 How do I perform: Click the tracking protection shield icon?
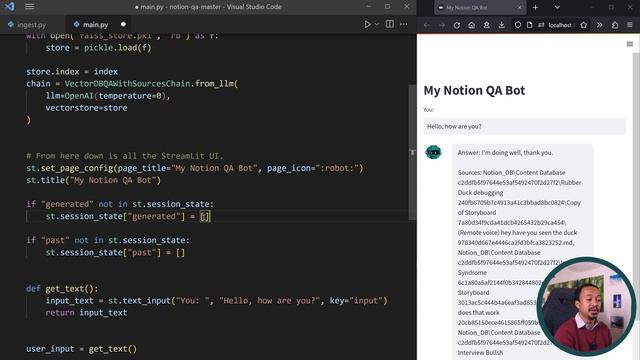click(518, 25)
